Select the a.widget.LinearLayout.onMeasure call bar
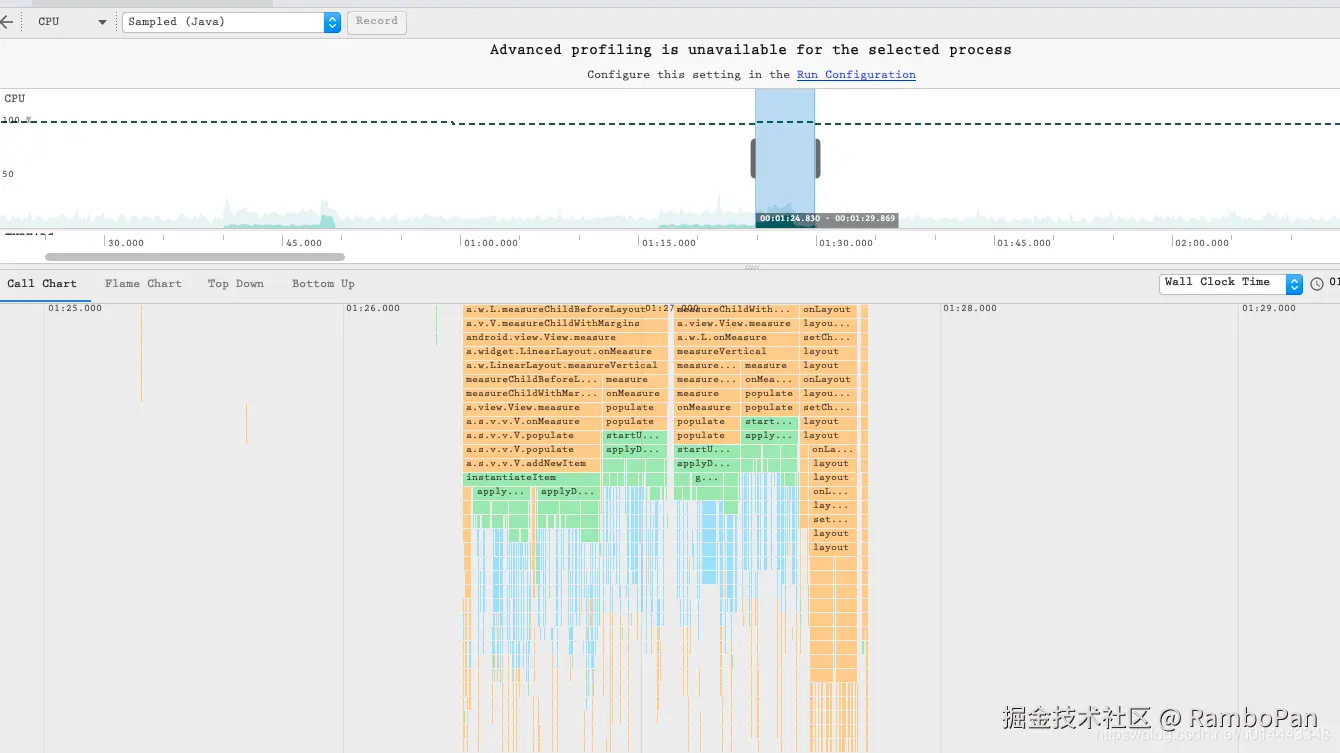The width and height of the screenshot is (1340, 753). point(566,352)
